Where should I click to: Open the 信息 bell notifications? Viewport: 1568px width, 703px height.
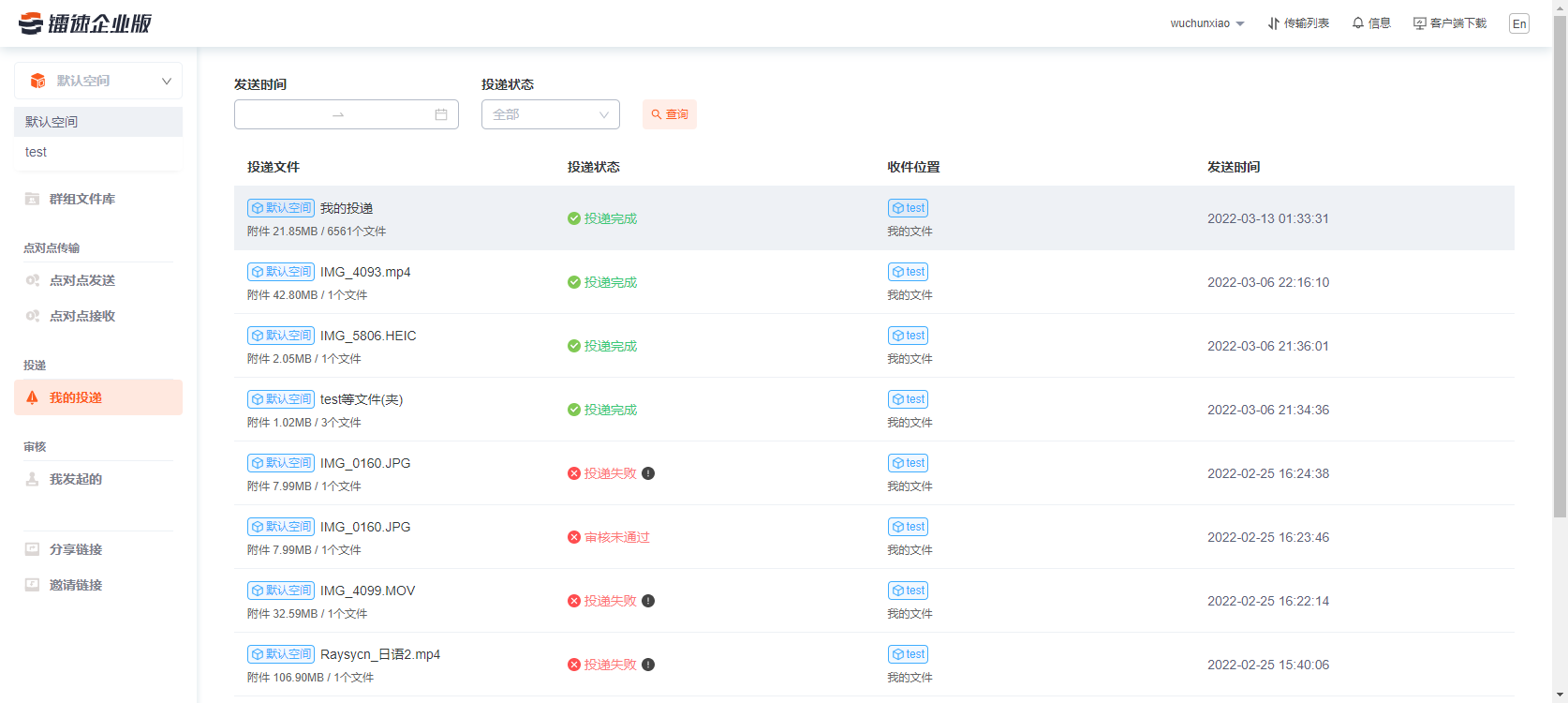click(x=1371, y=23)
